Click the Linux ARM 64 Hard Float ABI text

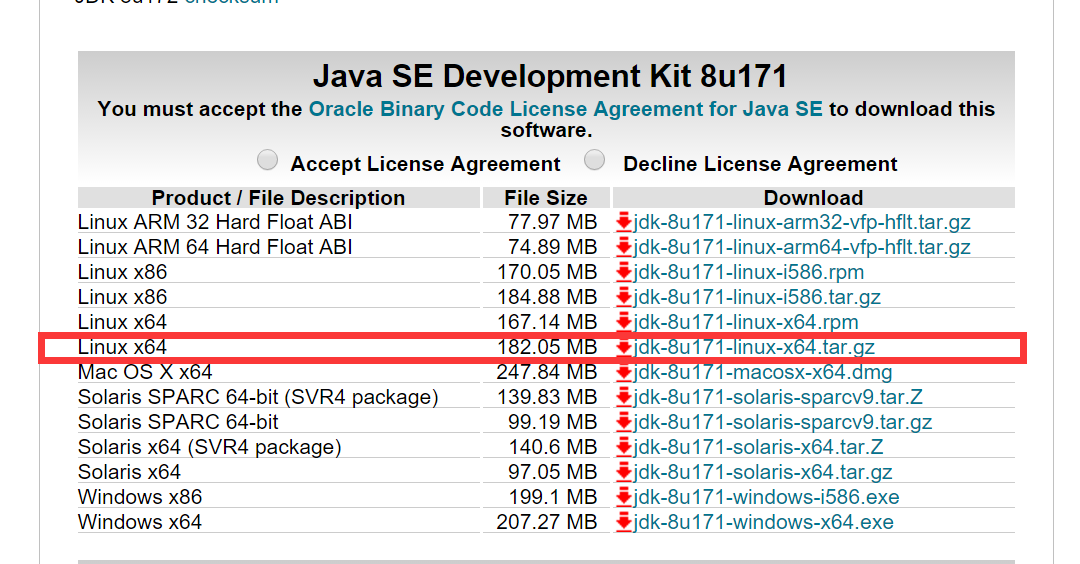click(x=215, y=247)
